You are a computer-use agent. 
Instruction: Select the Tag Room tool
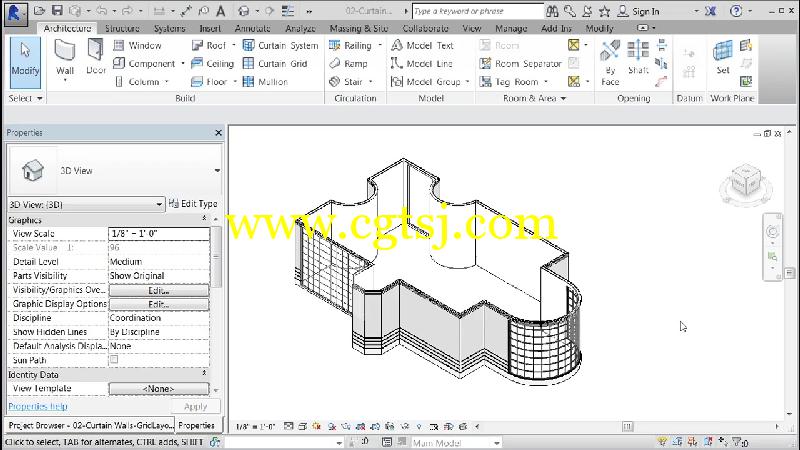point(509,82)
